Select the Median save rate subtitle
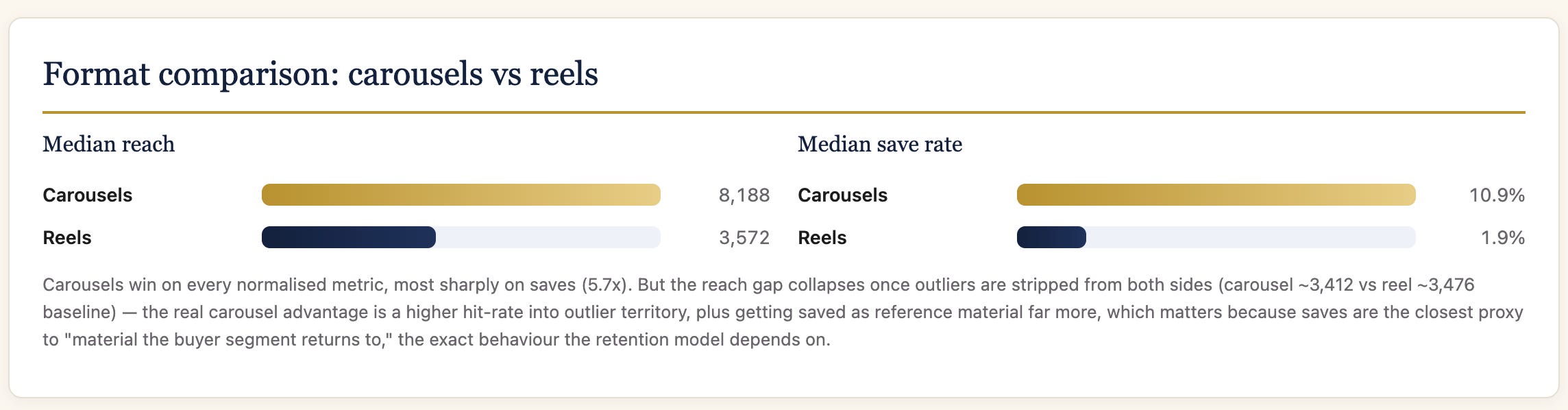The image size is (1568, 410). [x=880, y=145]
